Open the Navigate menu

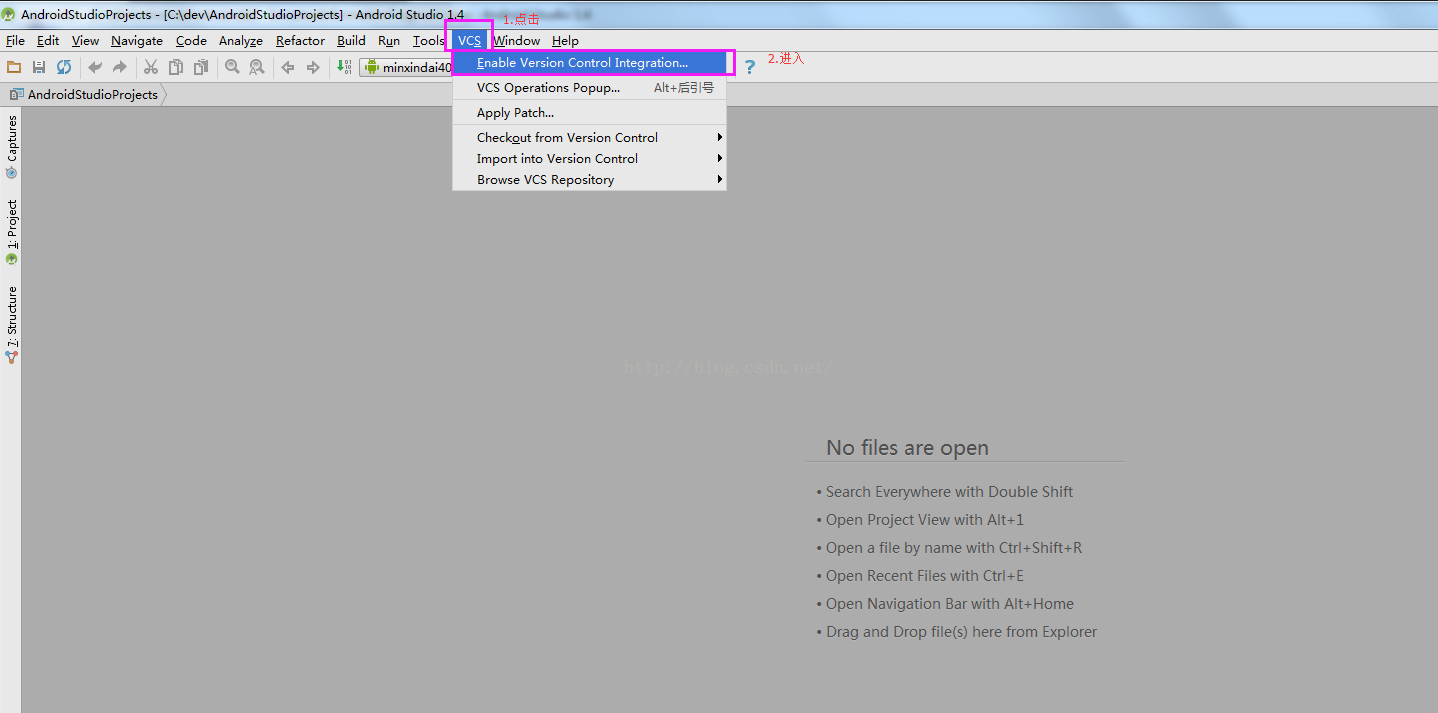[x=137, y=41]
